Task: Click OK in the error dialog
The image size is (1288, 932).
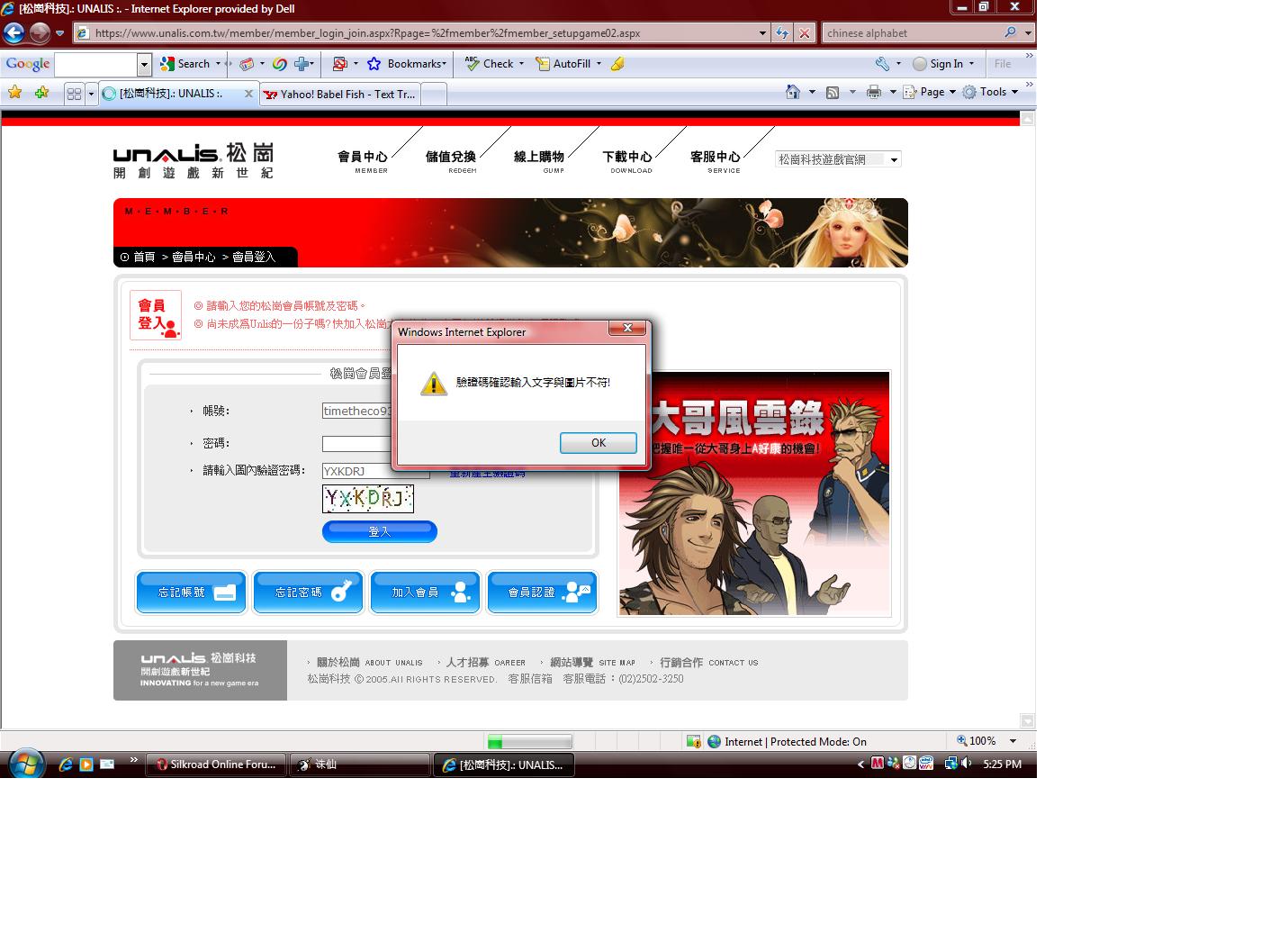Action: (598, 443)
